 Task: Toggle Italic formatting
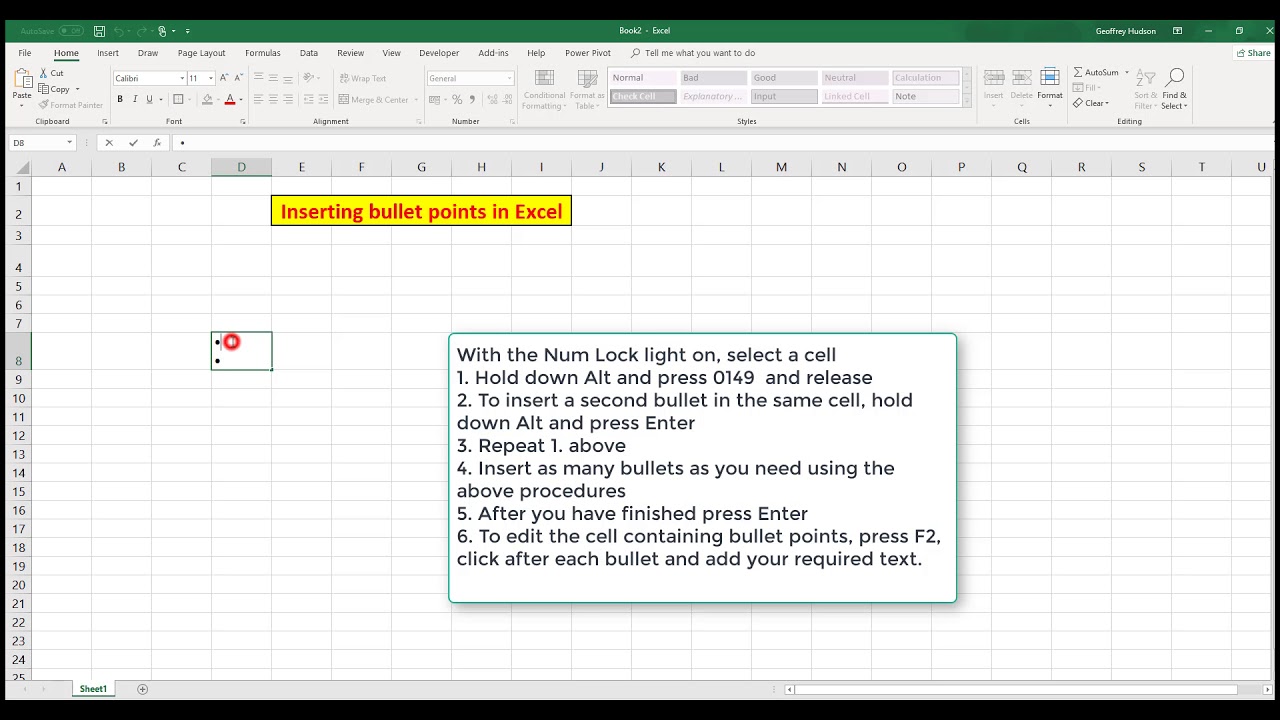(x=135, y=99)
